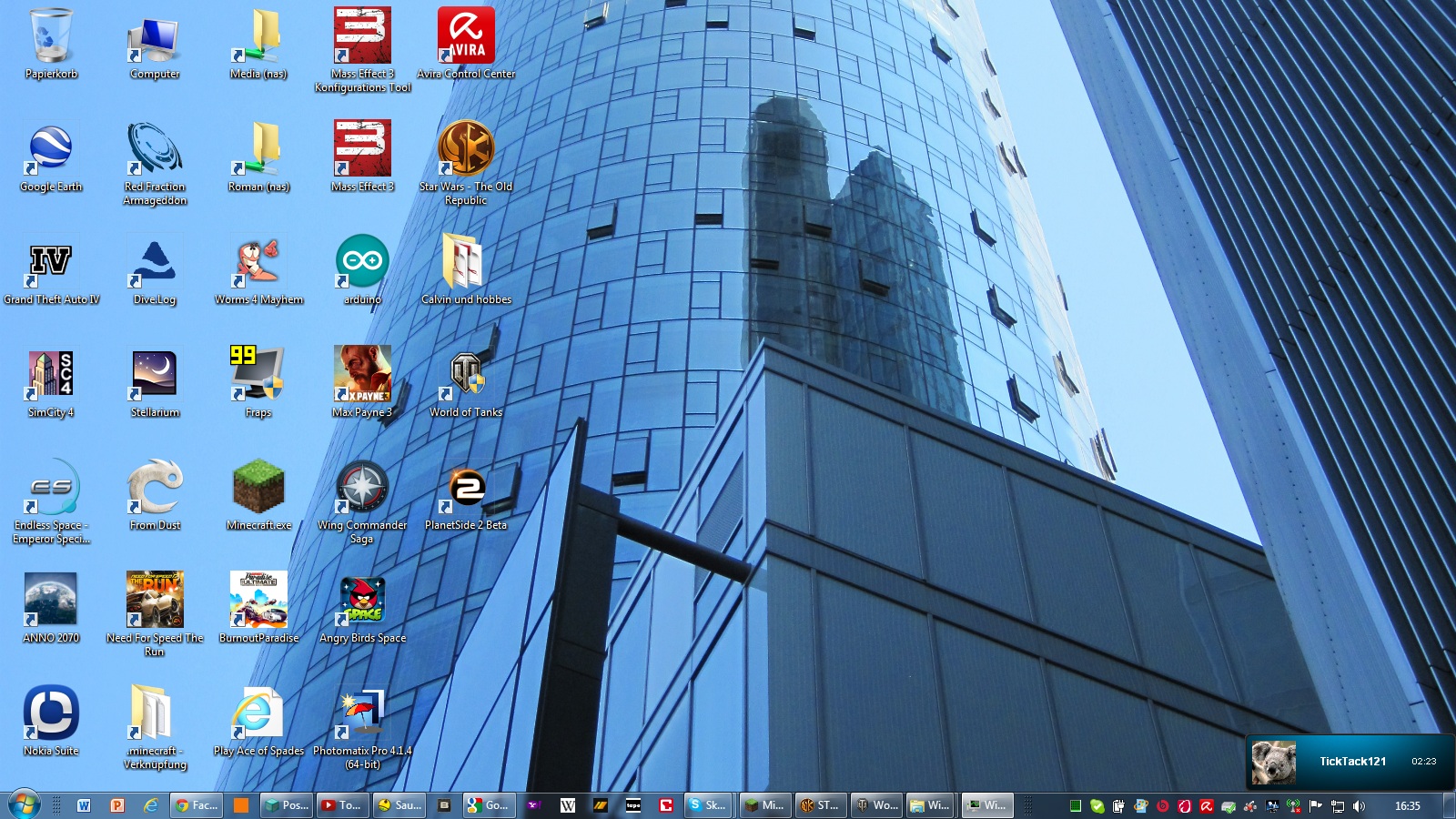Open the Windows Start menu orb

click(24, 805)
